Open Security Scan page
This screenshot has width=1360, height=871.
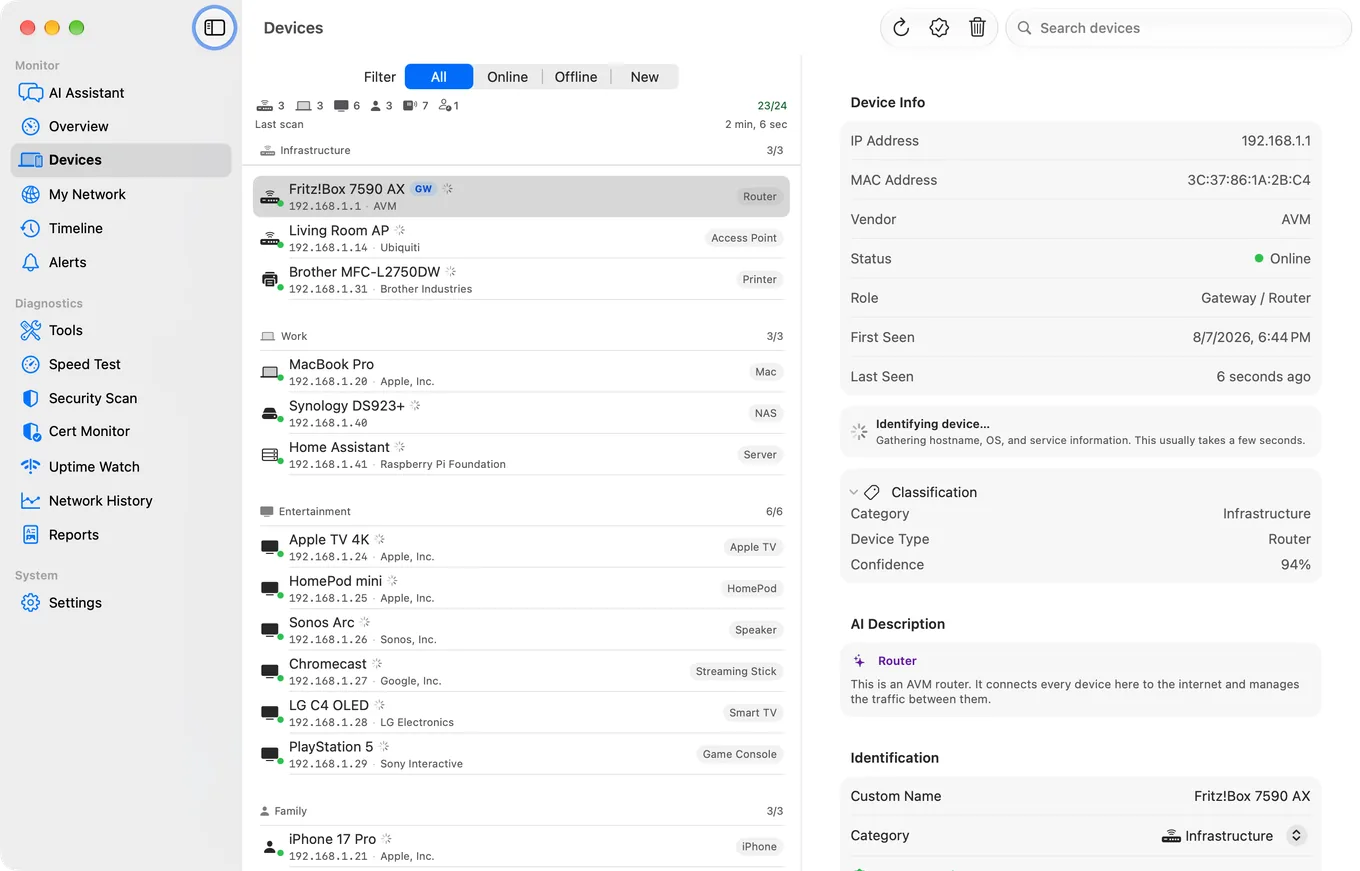point(121,398)
